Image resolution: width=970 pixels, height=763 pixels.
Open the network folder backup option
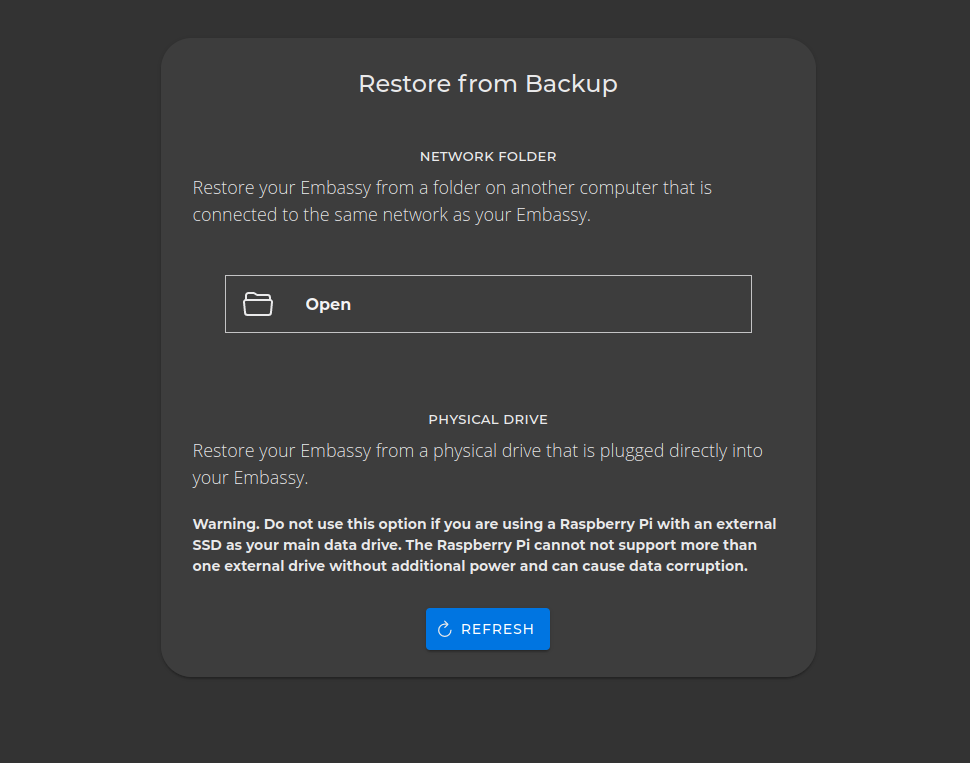pyautogui.click(x=488, y=304)
